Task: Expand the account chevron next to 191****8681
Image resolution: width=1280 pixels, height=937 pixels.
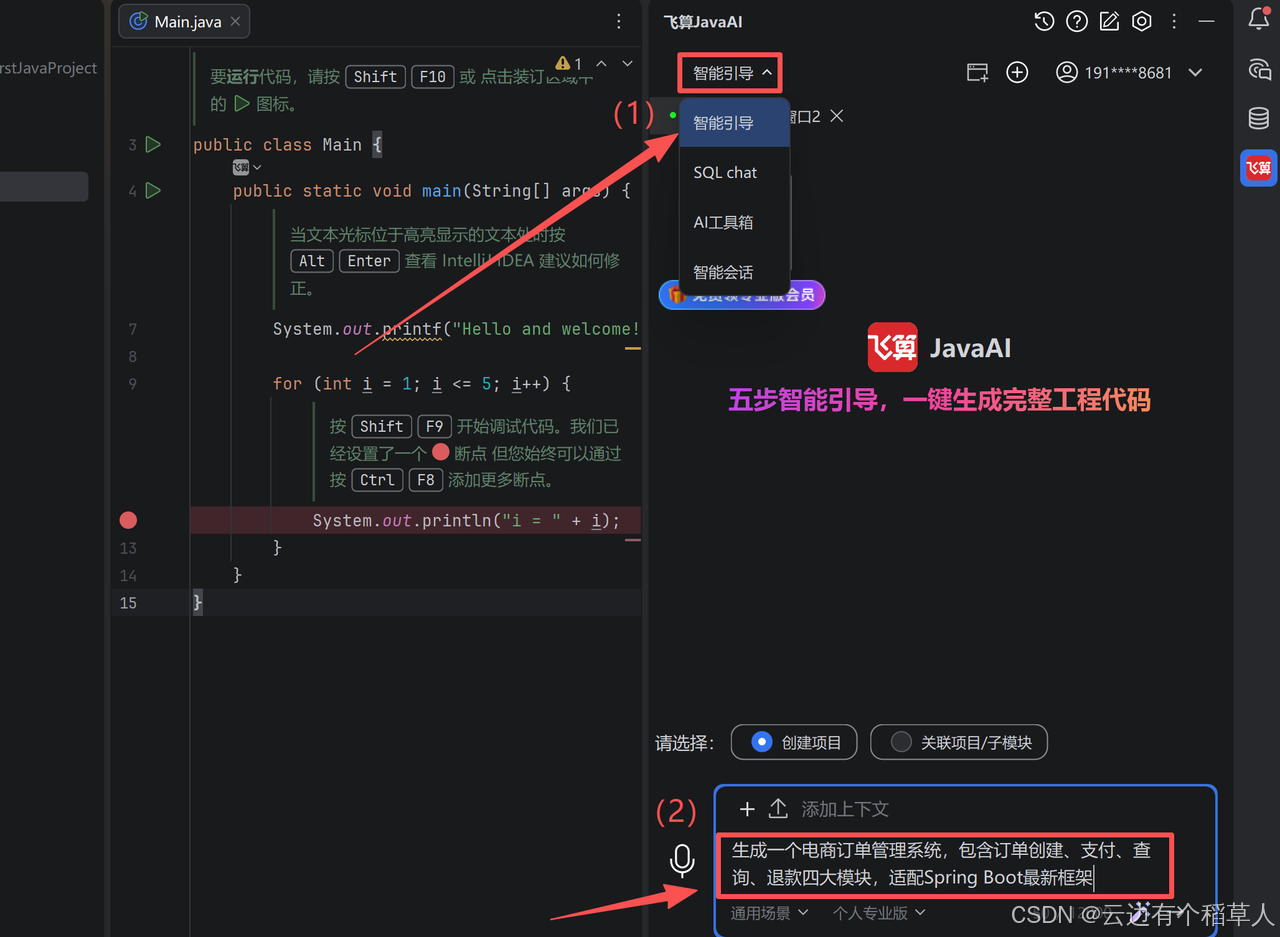Action: click(1195, 72)
